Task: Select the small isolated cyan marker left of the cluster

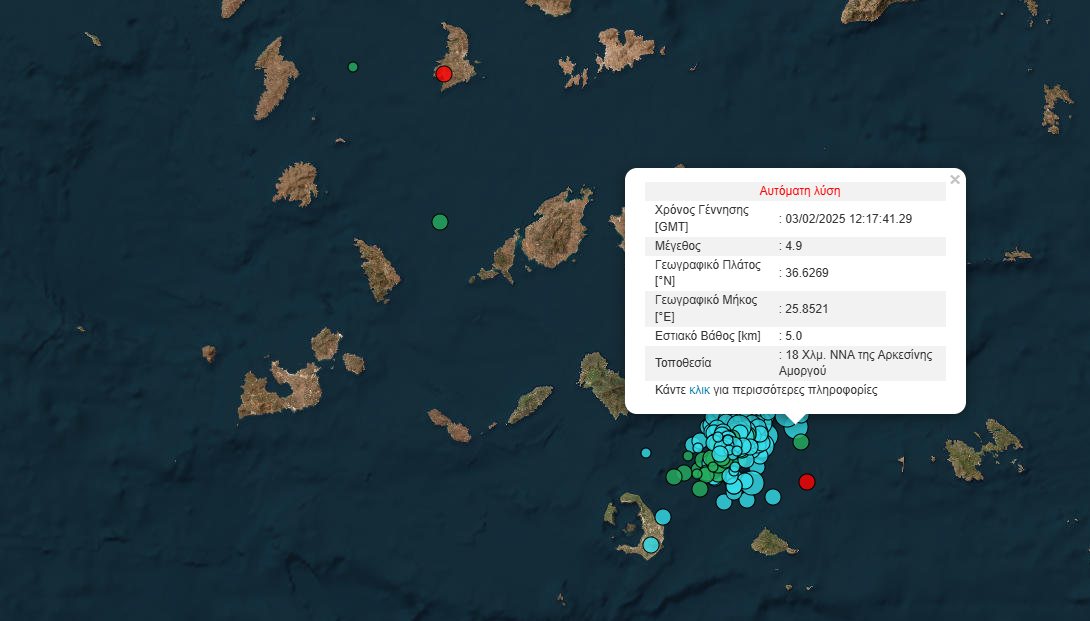Action: pos(646,453)
